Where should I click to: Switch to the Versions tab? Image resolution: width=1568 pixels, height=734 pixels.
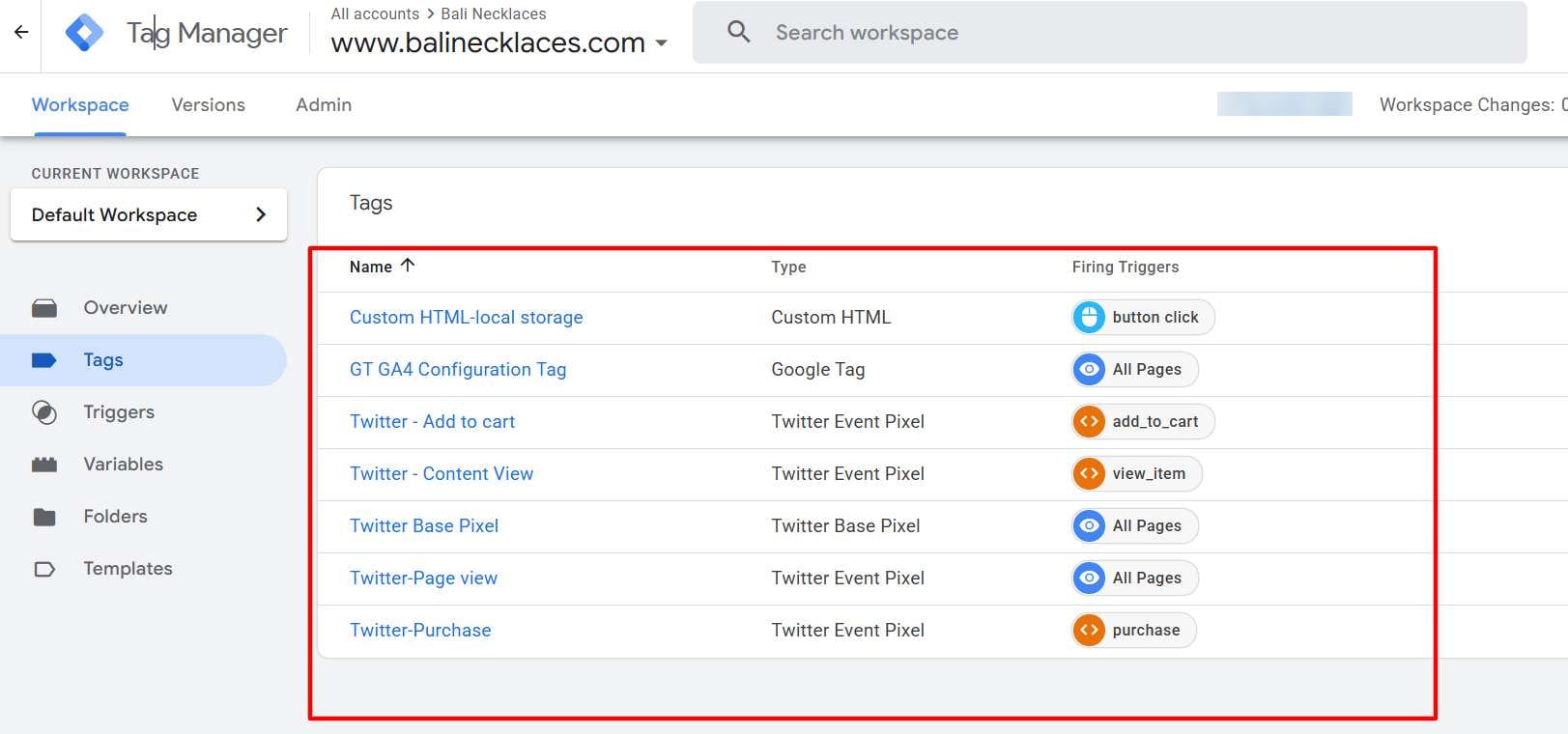209,104
